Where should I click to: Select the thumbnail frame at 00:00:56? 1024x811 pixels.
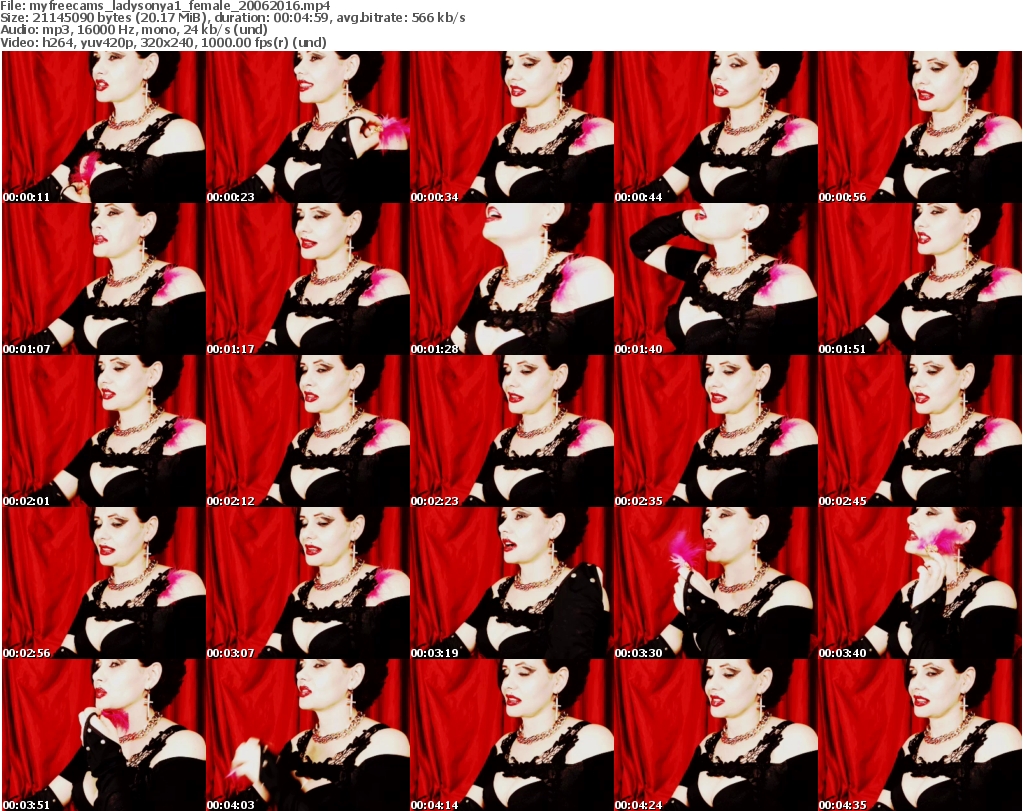[x=920, y=127]
